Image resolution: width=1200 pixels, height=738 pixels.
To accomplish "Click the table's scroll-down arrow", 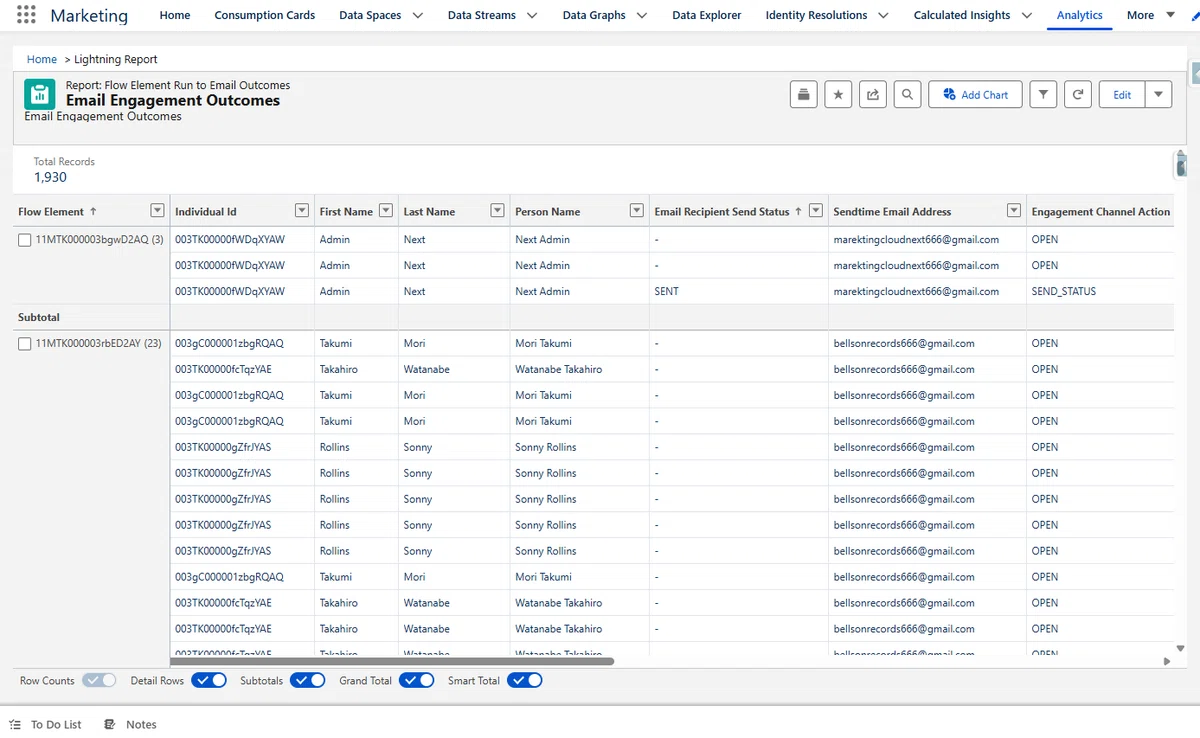I will [1180, 649].
